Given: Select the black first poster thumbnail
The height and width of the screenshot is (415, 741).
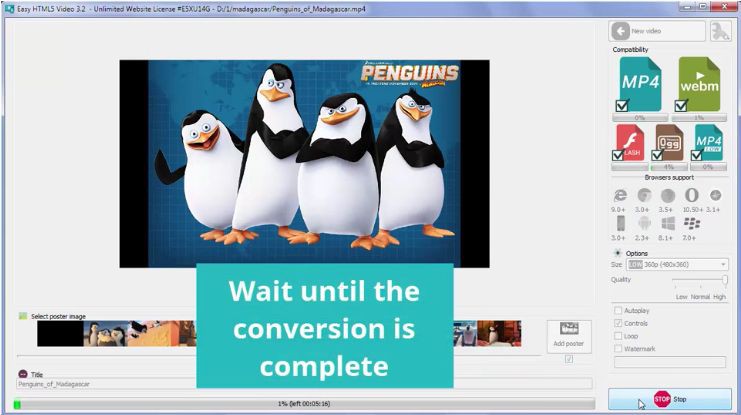Looking at the screenshot, I should tap(60, 334).
